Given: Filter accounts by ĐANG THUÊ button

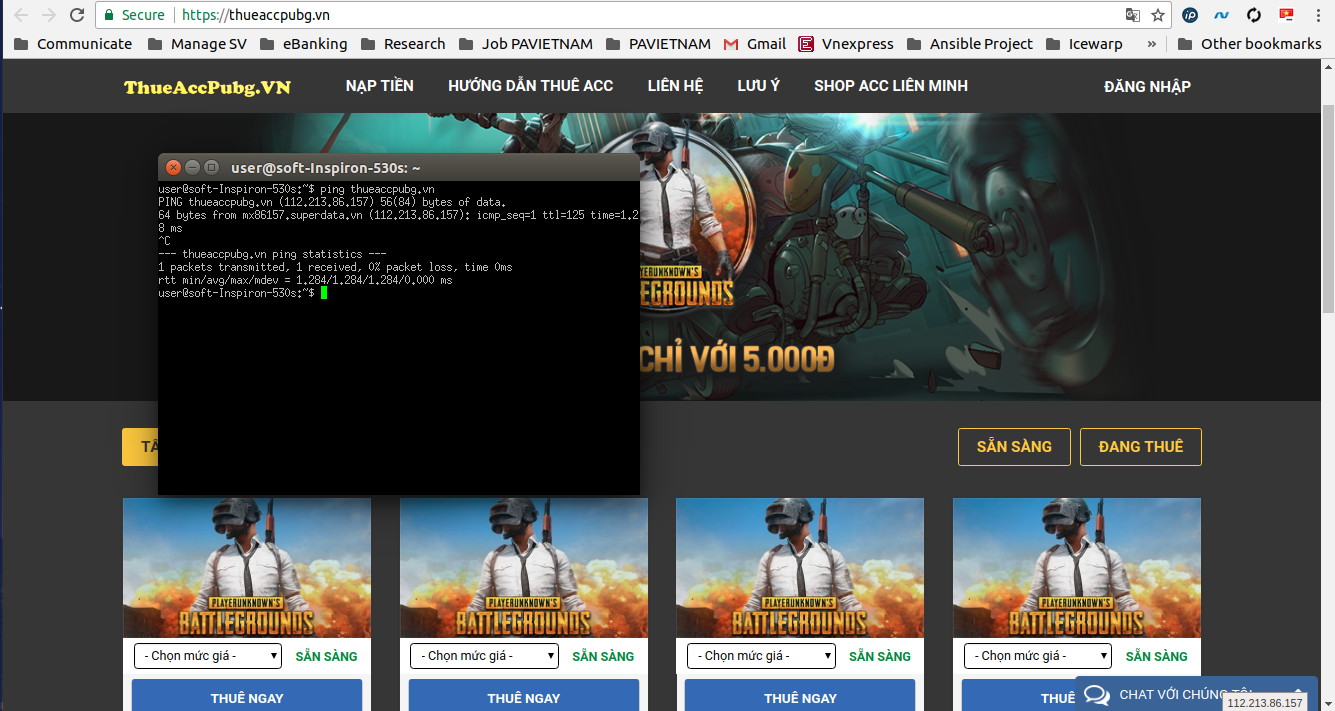Looking at the screenshot, I should point(1141,447).
